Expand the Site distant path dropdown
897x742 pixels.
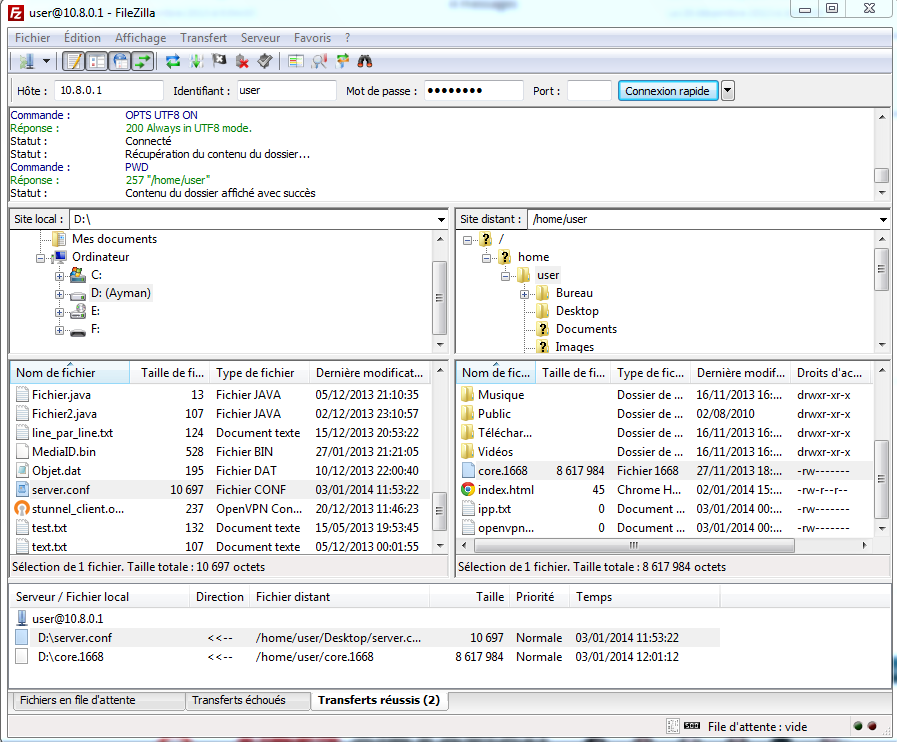[x=882, y=219]
